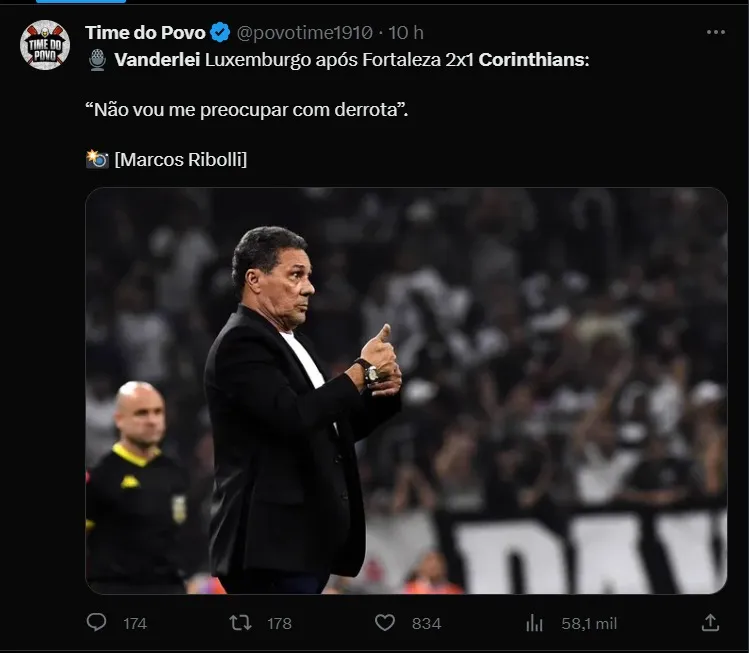Click the microphone emoji before "Vanderlei"

point(97,60)
